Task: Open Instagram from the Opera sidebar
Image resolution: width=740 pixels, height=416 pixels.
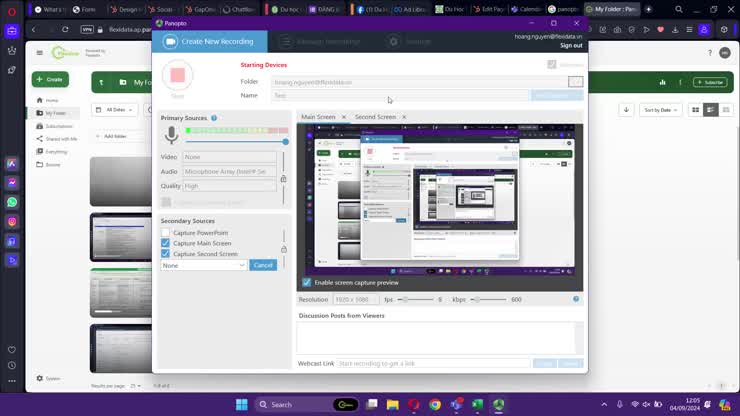Action: (x=12, y=221)
